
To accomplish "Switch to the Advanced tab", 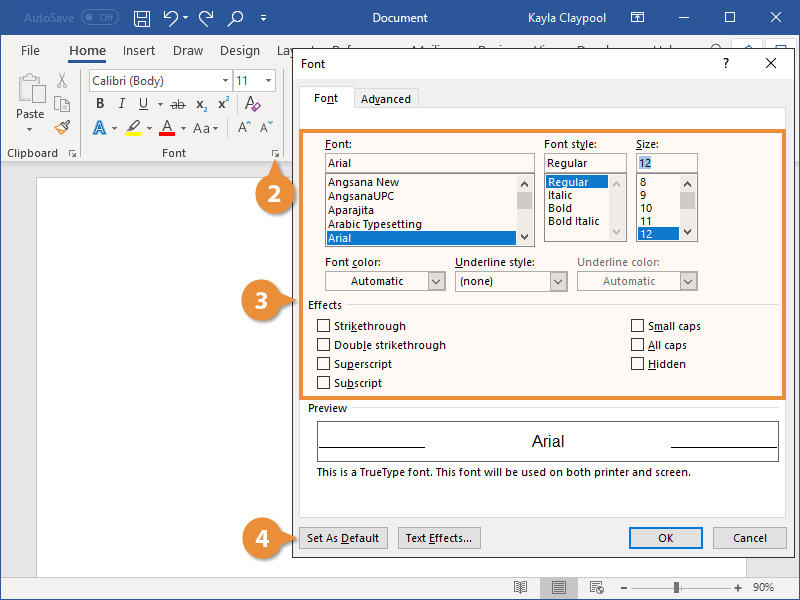I will (x=386, y=98).
